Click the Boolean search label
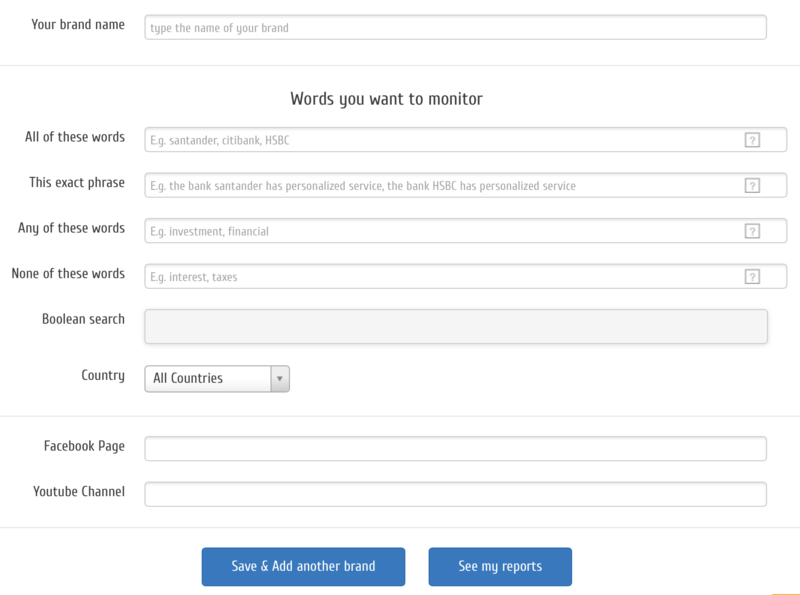Viewport: 800px width, 595px height. [83, 319]
